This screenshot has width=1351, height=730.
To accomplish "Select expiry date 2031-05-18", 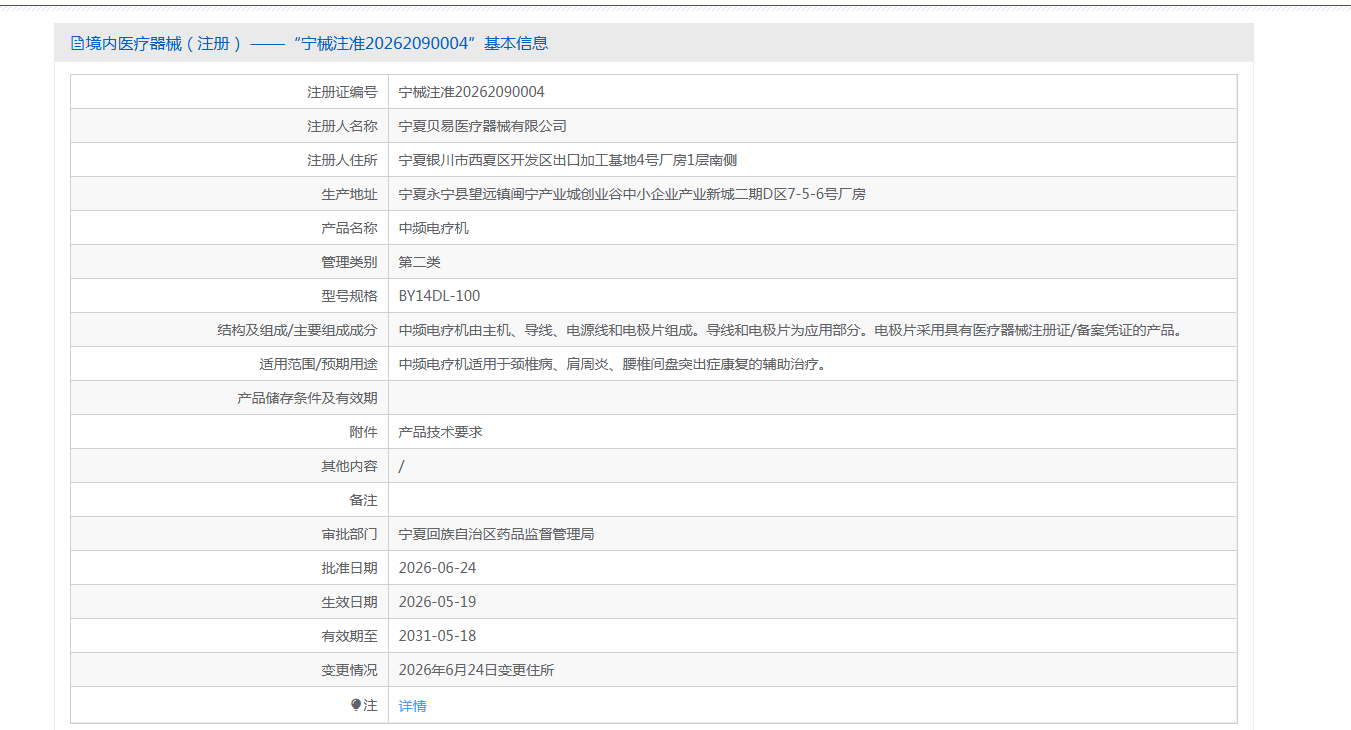I will pos(438,636).
